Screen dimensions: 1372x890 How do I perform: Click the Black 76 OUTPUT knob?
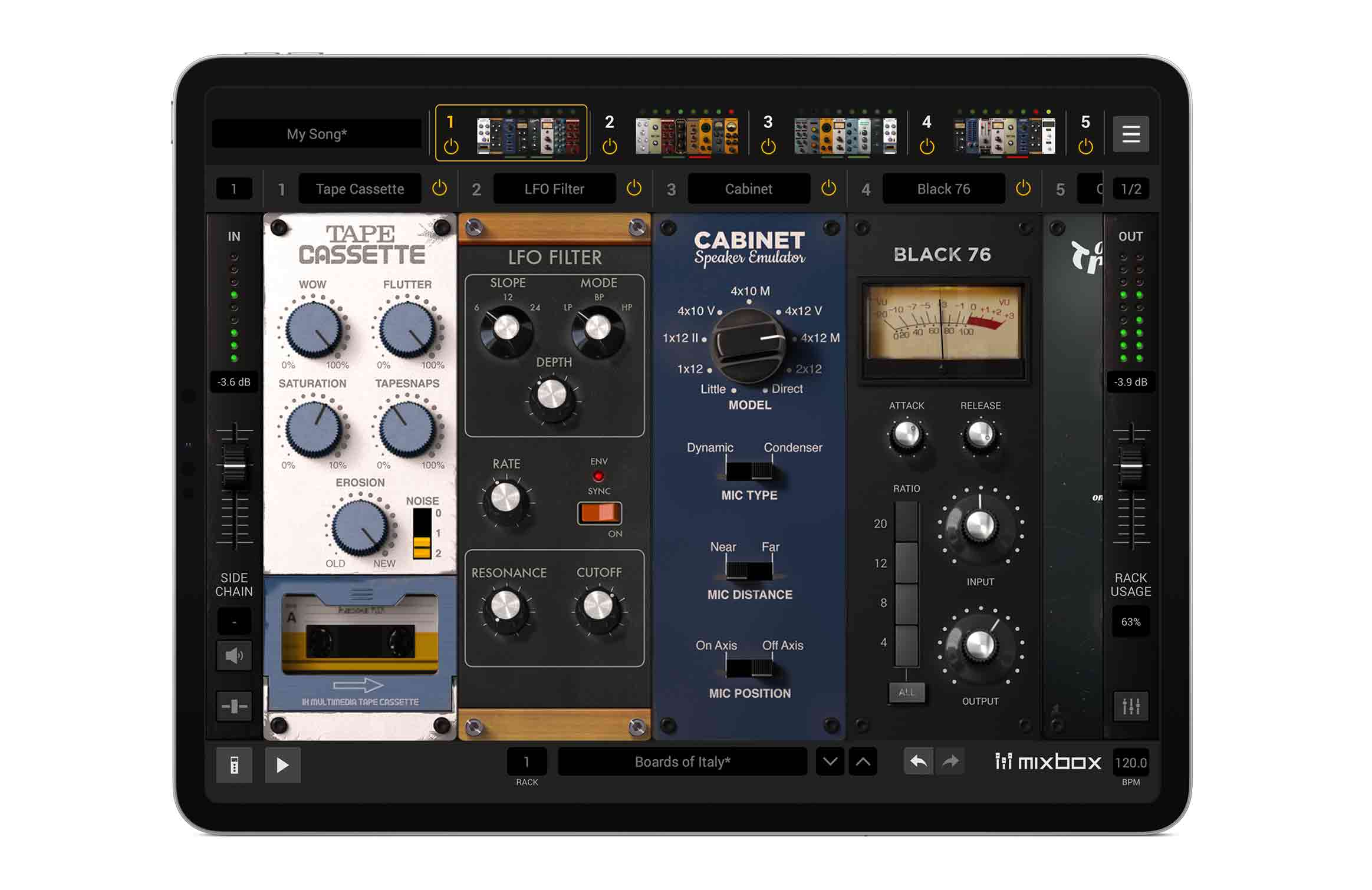(x=980, y=645)
